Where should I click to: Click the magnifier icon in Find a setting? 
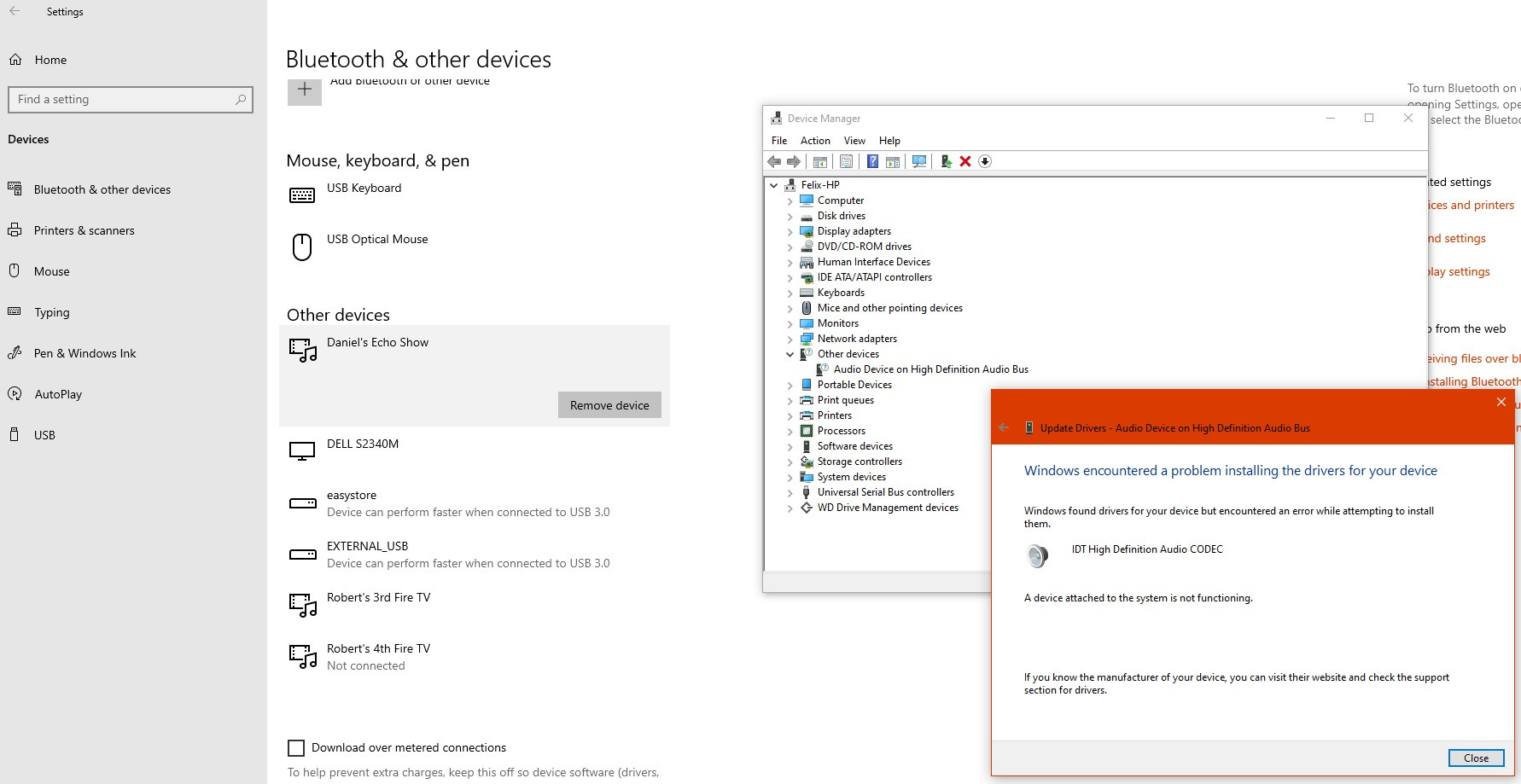point(241,100)
